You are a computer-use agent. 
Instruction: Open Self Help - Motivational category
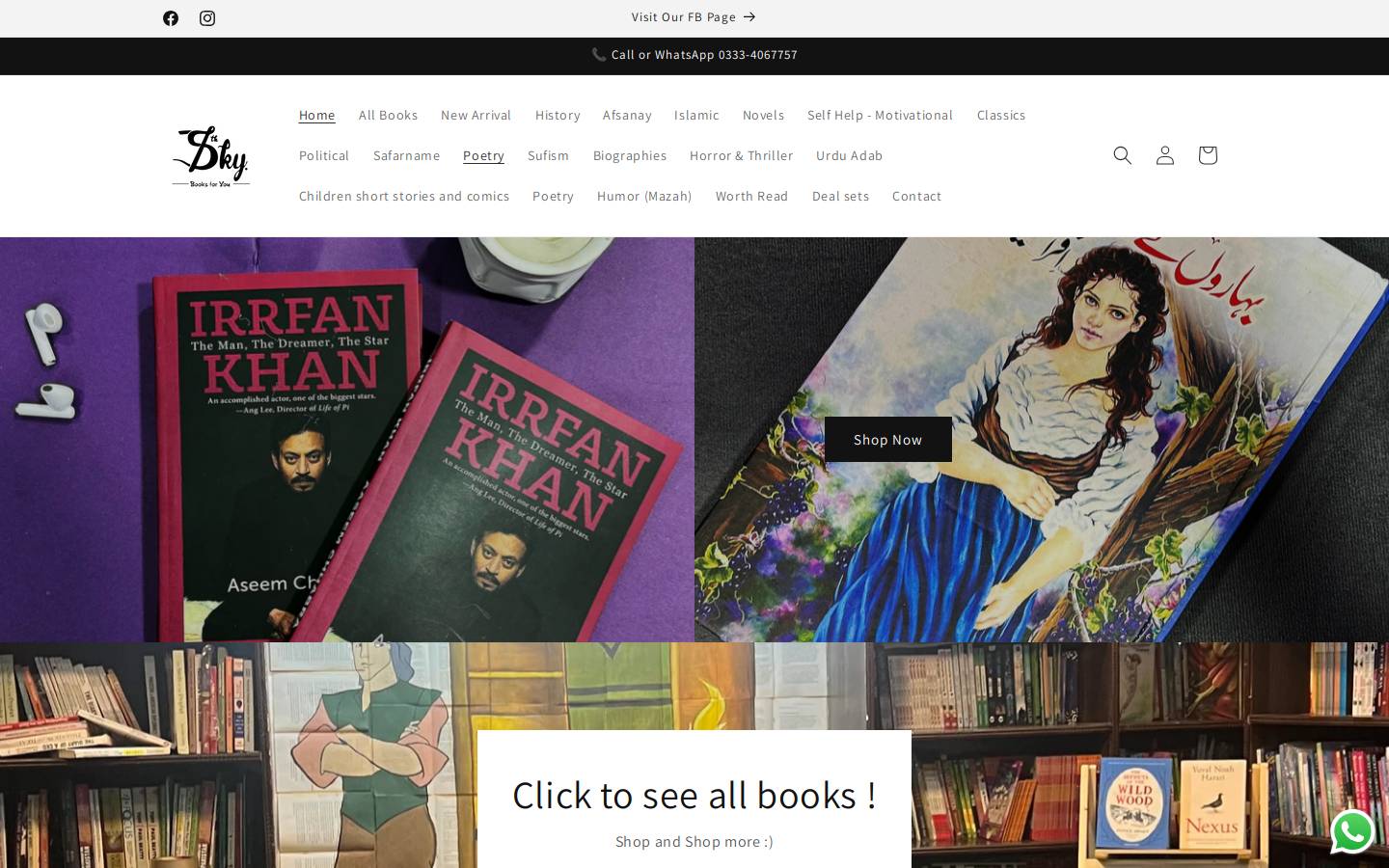(x=880, y=115)
